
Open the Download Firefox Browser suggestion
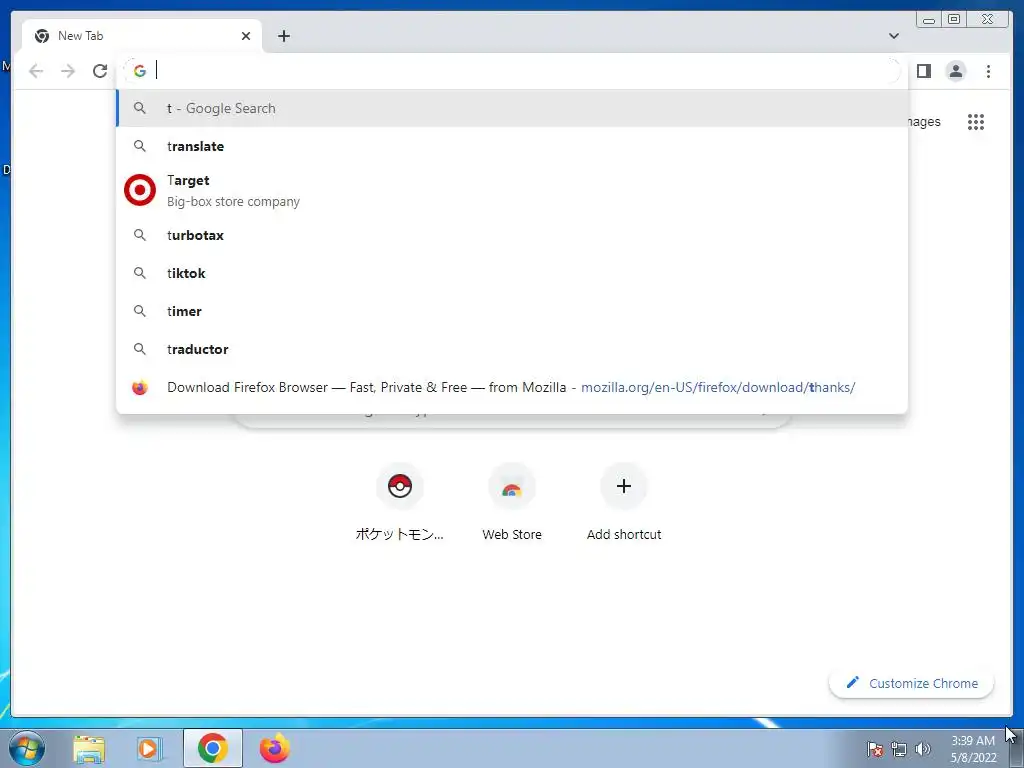tap(512, 387)
